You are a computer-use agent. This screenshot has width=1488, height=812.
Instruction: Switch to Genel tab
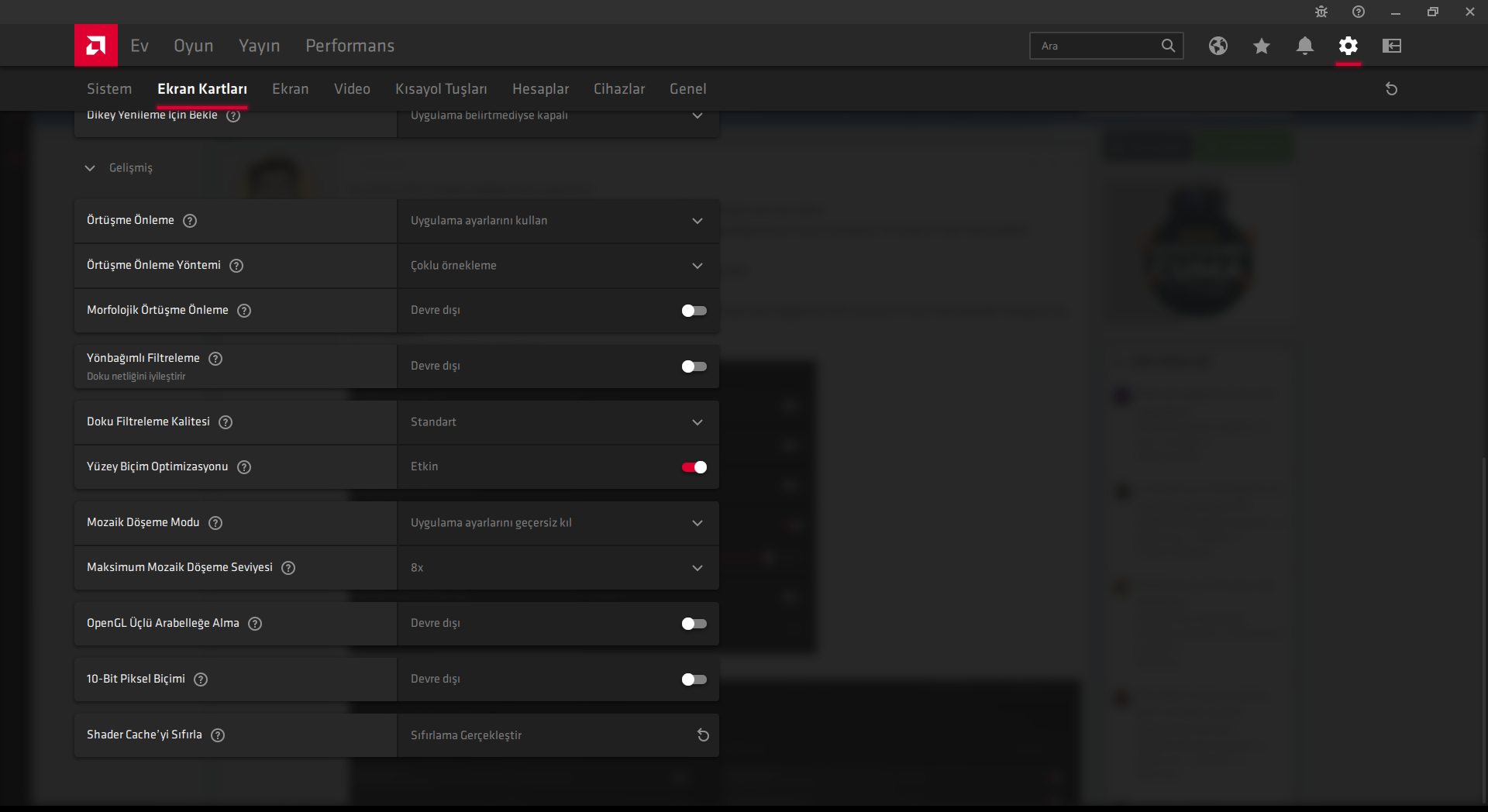point(688,89)
